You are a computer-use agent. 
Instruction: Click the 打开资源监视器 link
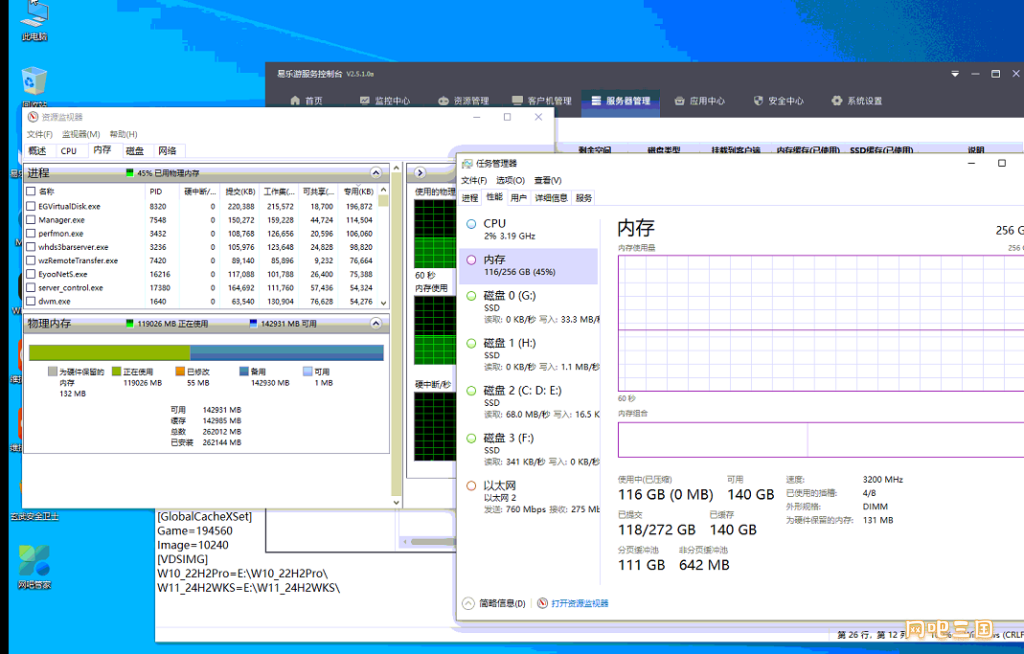tap(580, 604)
